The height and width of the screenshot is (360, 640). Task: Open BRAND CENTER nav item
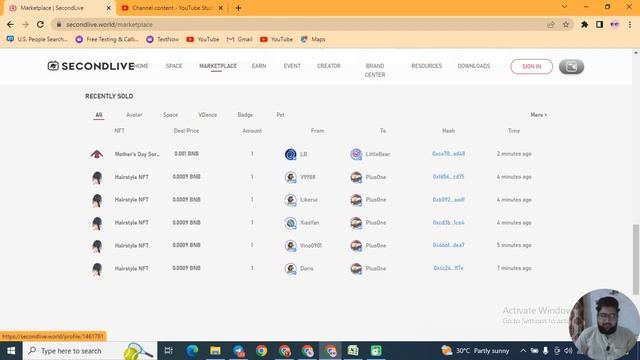point(375,70)
